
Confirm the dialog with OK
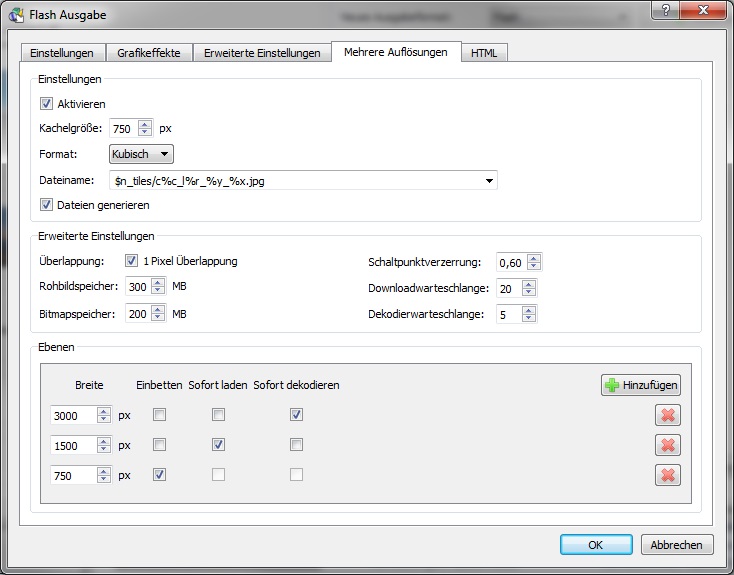596,545
